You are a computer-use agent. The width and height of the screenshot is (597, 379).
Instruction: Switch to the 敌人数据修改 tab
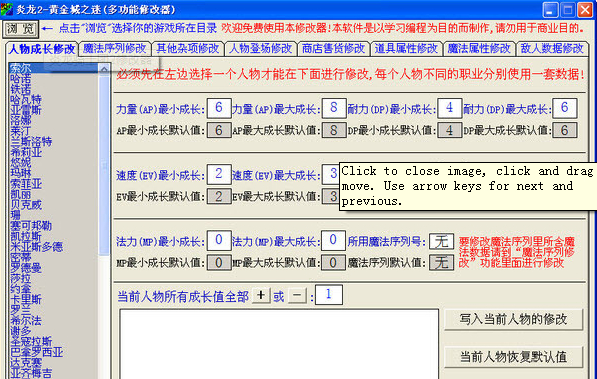[x=552, y=49]
